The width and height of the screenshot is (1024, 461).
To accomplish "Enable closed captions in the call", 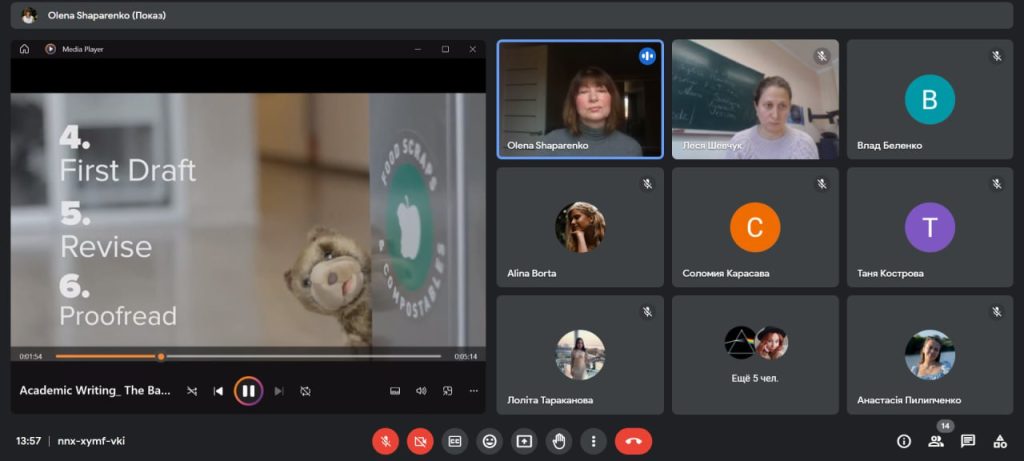I will [455, 441].
